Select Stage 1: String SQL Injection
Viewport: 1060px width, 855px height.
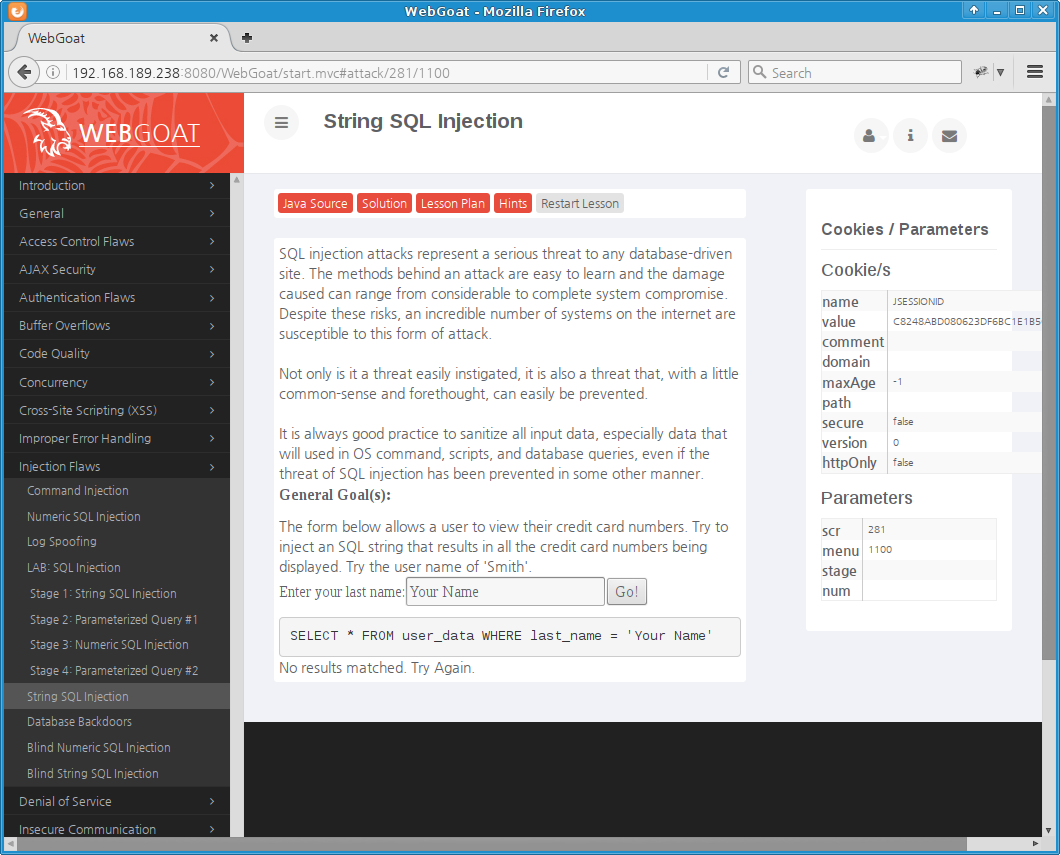point(103,593)
